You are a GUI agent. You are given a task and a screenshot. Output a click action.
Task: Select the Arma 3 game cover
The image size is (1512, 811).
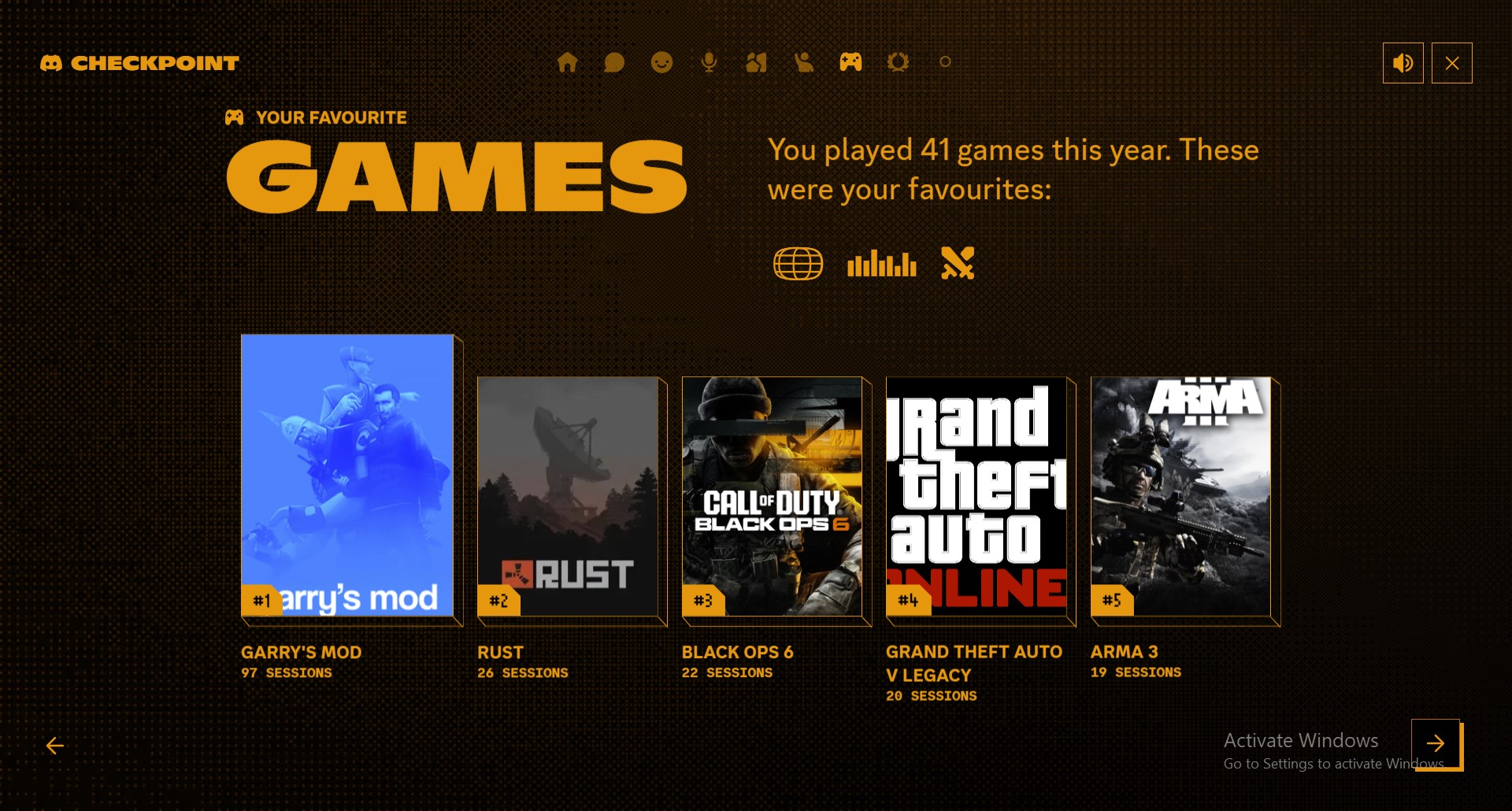point(1180,497)
